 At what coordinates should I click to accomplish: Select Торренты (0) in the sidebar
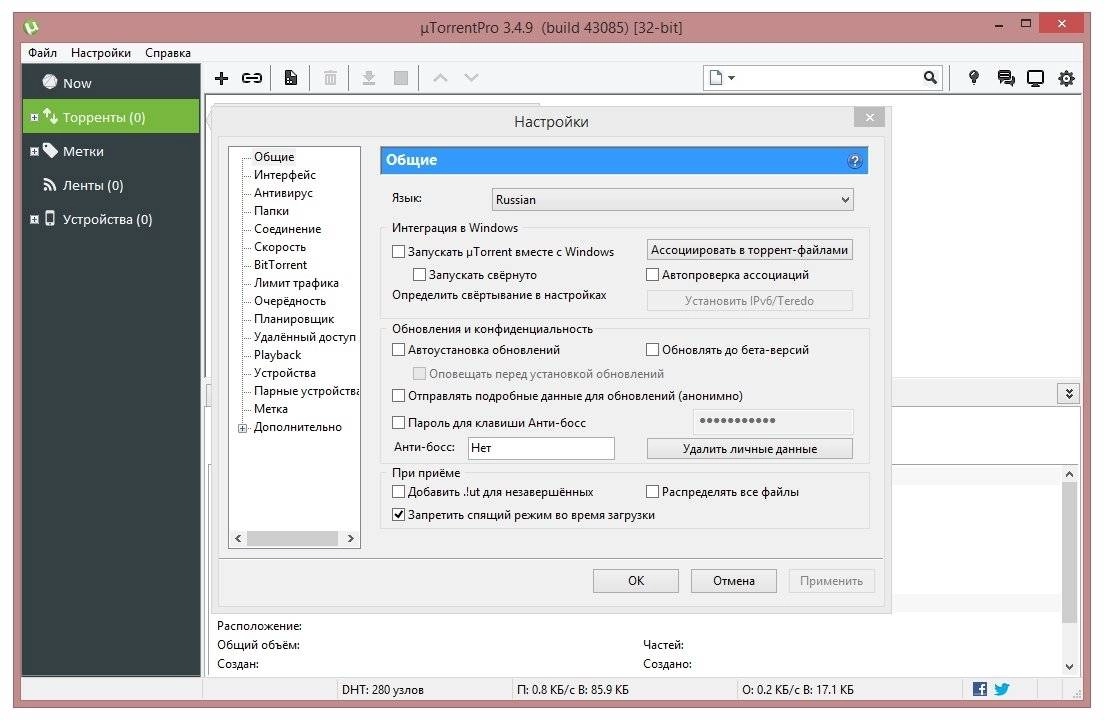coord(111,117)
